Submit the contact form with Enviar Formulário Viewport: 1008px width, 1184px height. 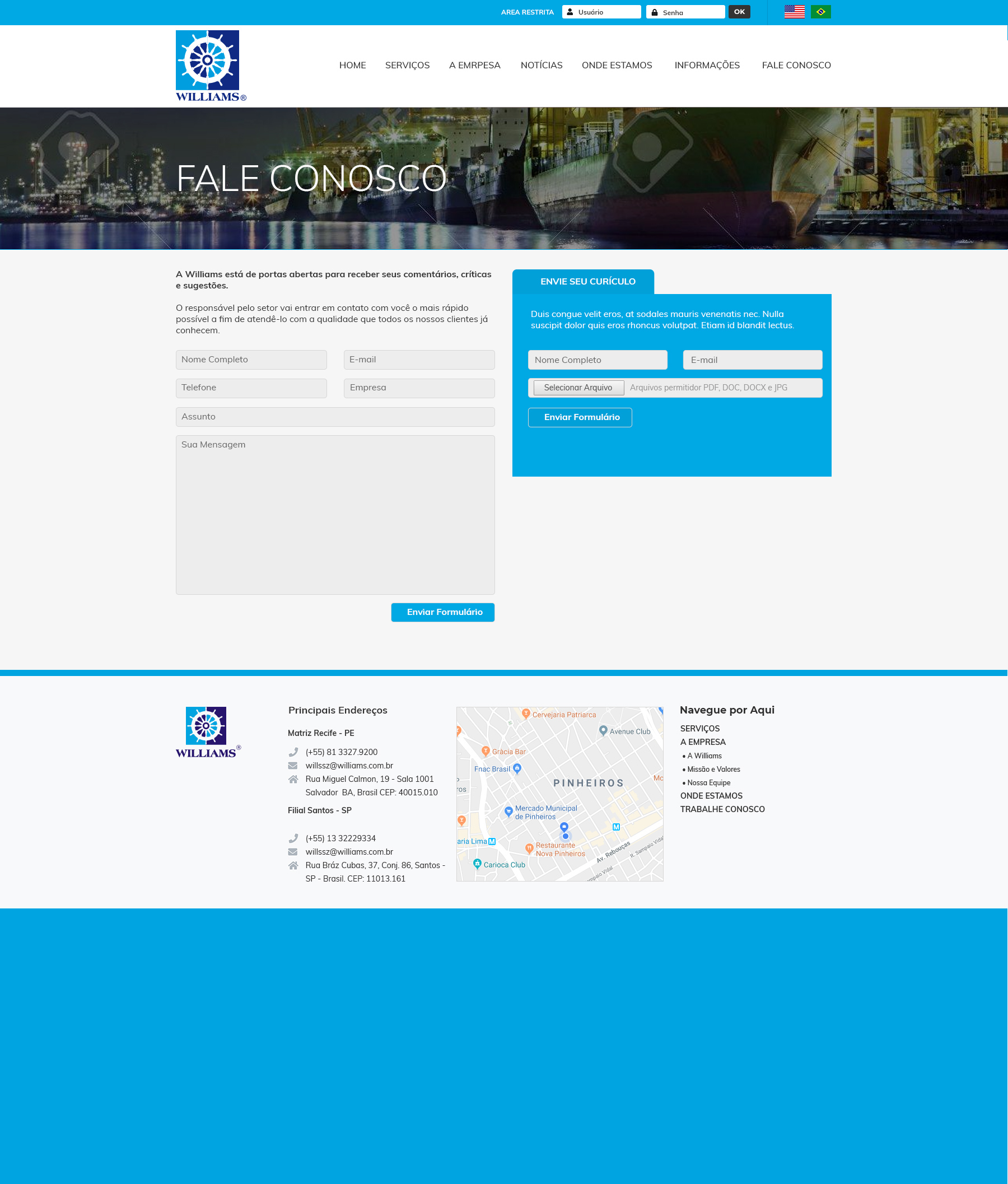442,612
